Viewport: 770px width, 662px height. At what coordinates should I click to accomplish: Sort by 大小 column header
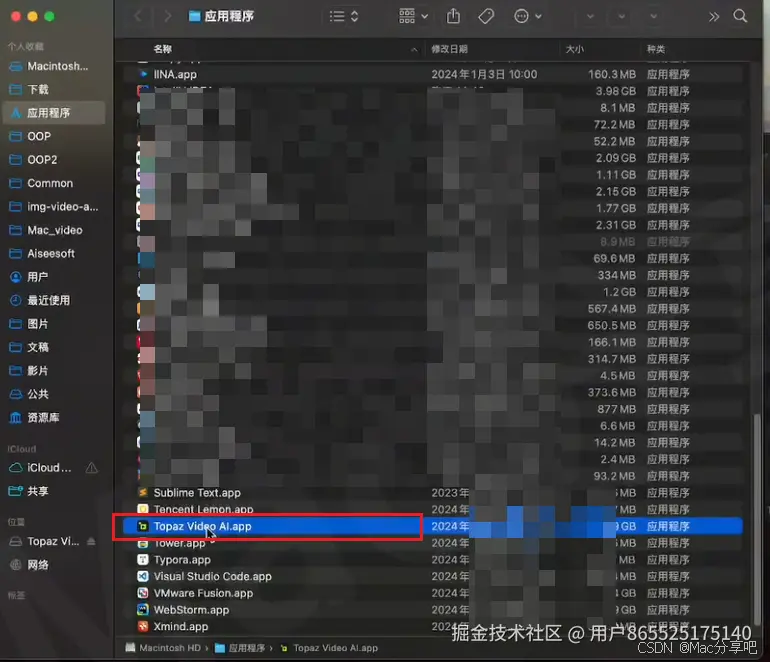tap(575, 49)
